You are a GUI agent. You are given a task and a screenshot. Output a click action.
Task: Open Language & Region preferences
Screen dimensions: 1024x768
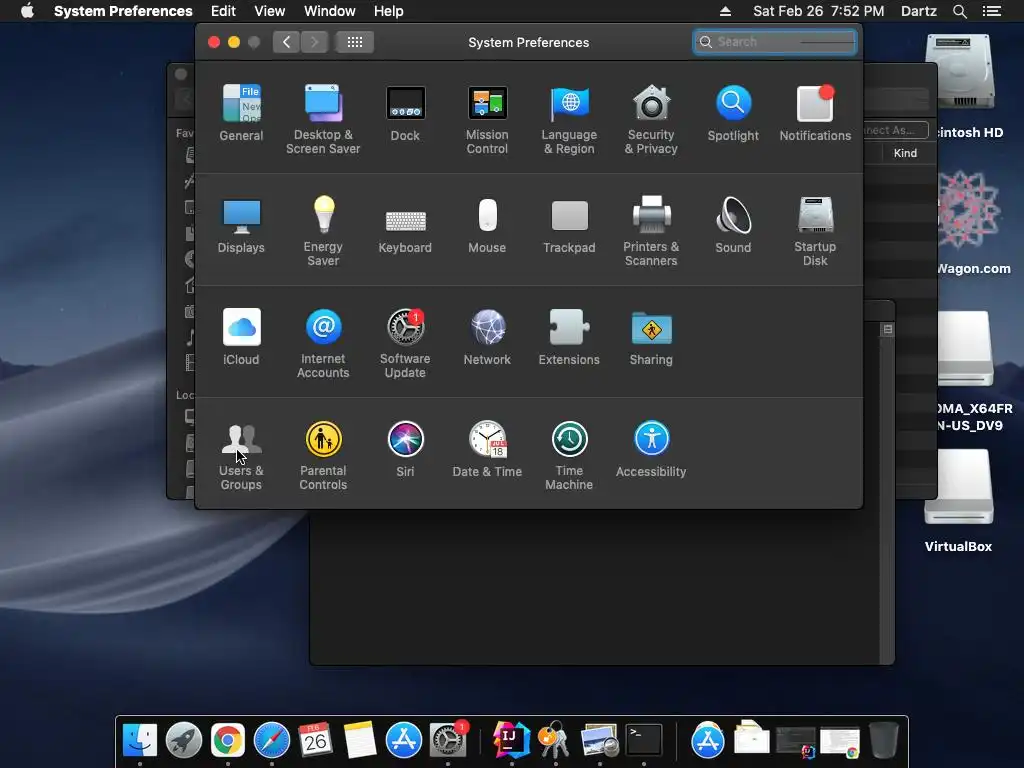point(569,120)
